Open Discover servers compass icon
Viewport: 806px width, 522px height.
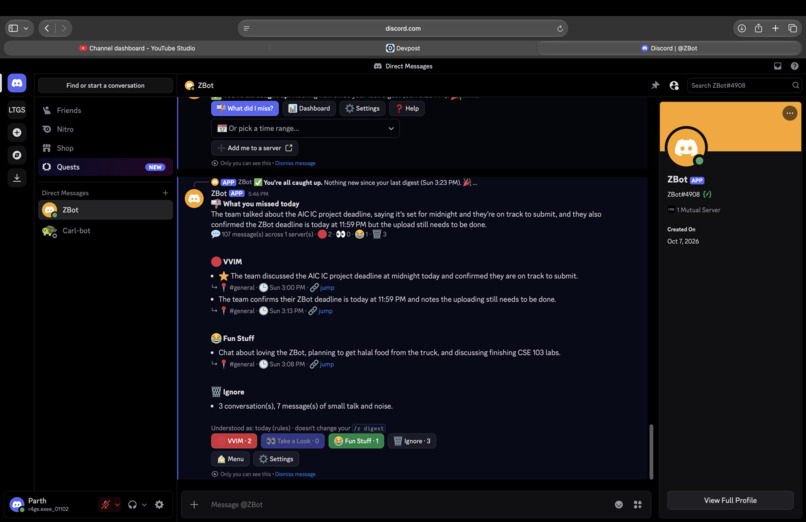pyautogui.click(x=17, y=155)
